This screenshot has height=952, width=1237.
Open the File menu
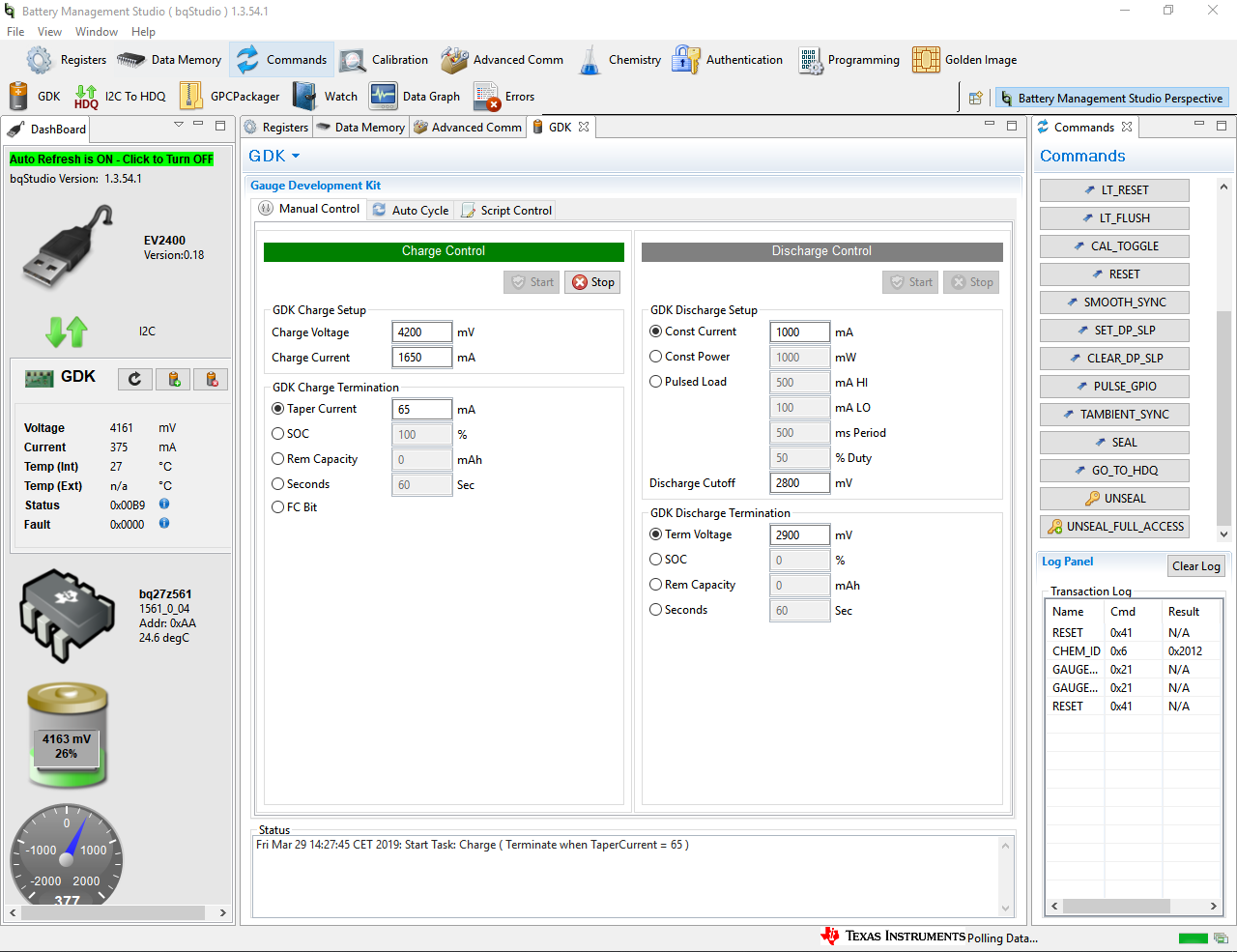pyautogui.click(x=15, y=32)
